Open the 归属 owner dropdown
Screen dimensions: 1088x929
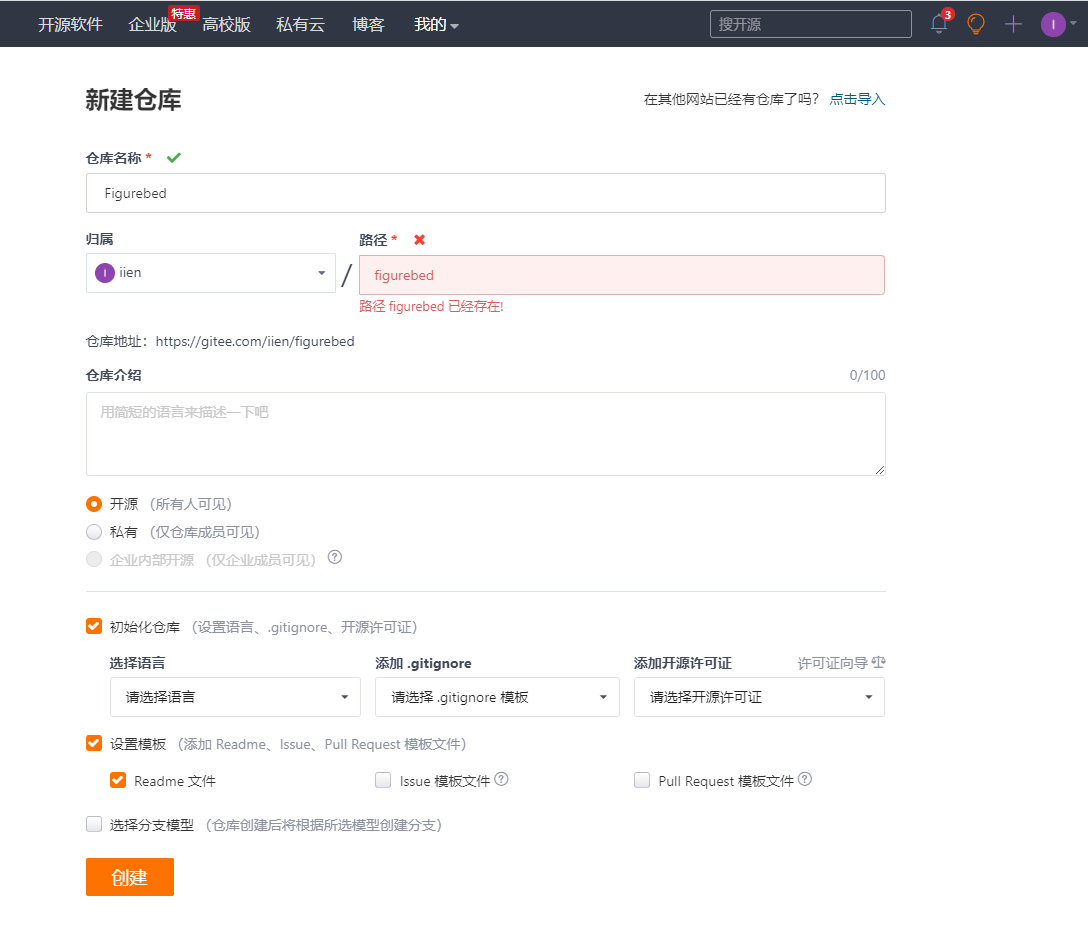[211, 273]
